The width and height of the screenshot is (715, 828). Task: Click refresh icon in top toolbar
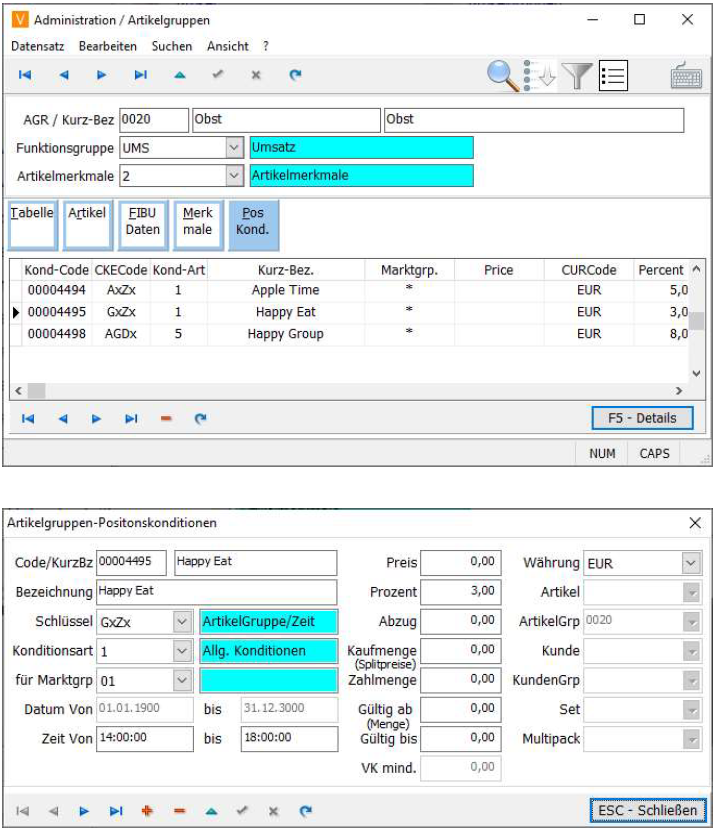pos(295,75)
